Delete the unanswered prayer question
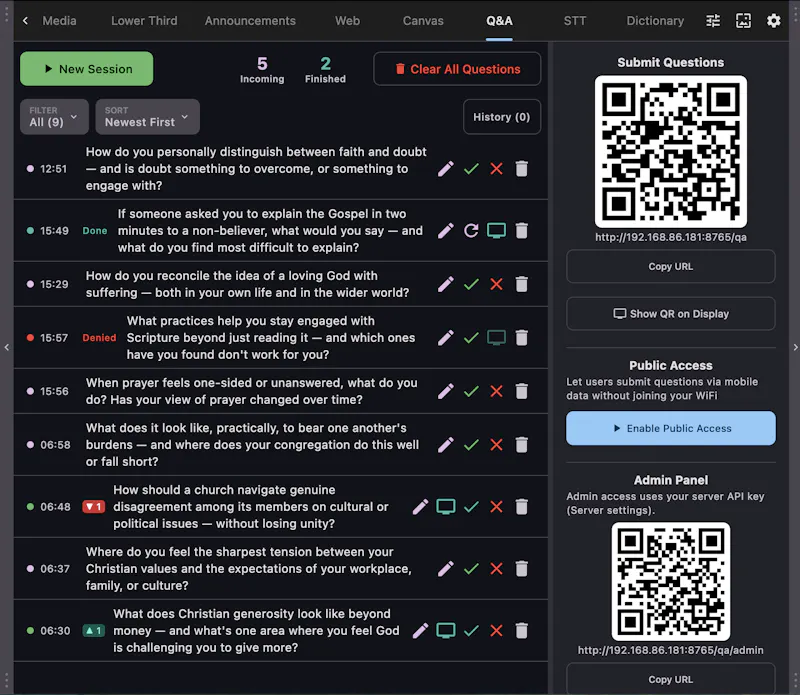 point(521,391)
